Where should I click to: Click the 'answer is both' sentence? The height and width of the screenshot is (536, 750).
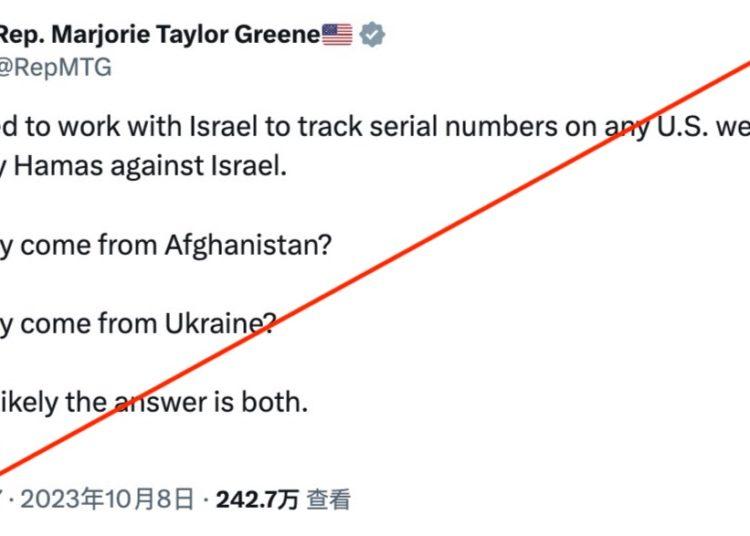(x=210, y=402)
